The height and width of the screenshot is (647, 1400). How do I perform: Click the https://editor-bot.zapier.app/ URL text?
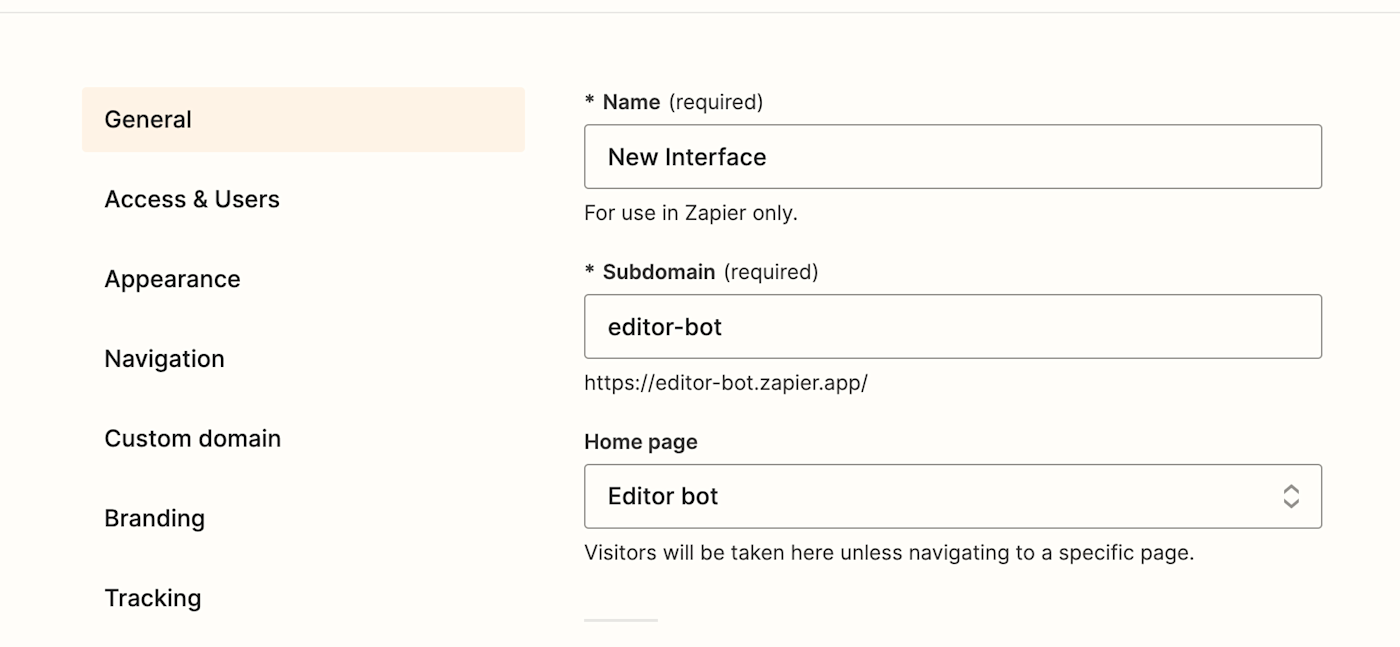[725, 383]
